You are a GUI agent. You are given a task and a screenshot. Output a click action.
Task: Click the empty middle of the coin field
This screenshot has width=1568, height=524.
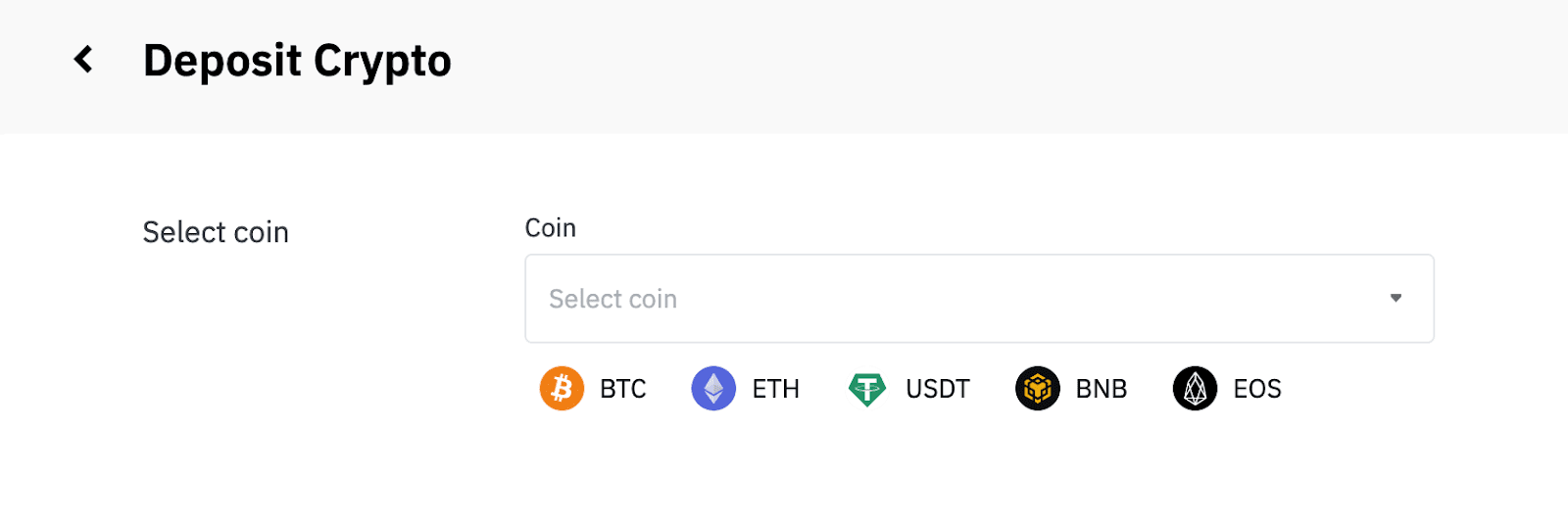[x=980, y=299]
